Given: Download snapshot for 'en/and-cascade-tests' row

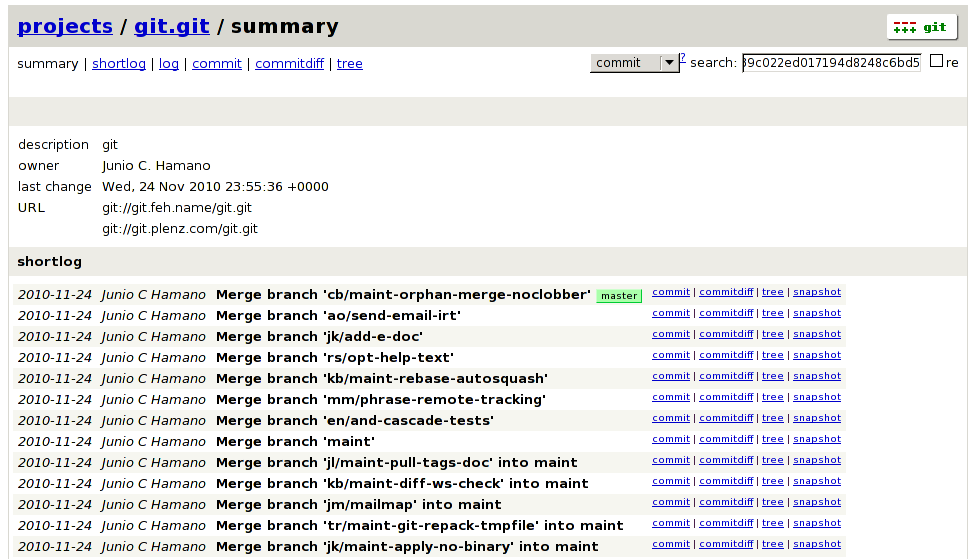Looking at the screenshot, I should click(x=817, y=418).
